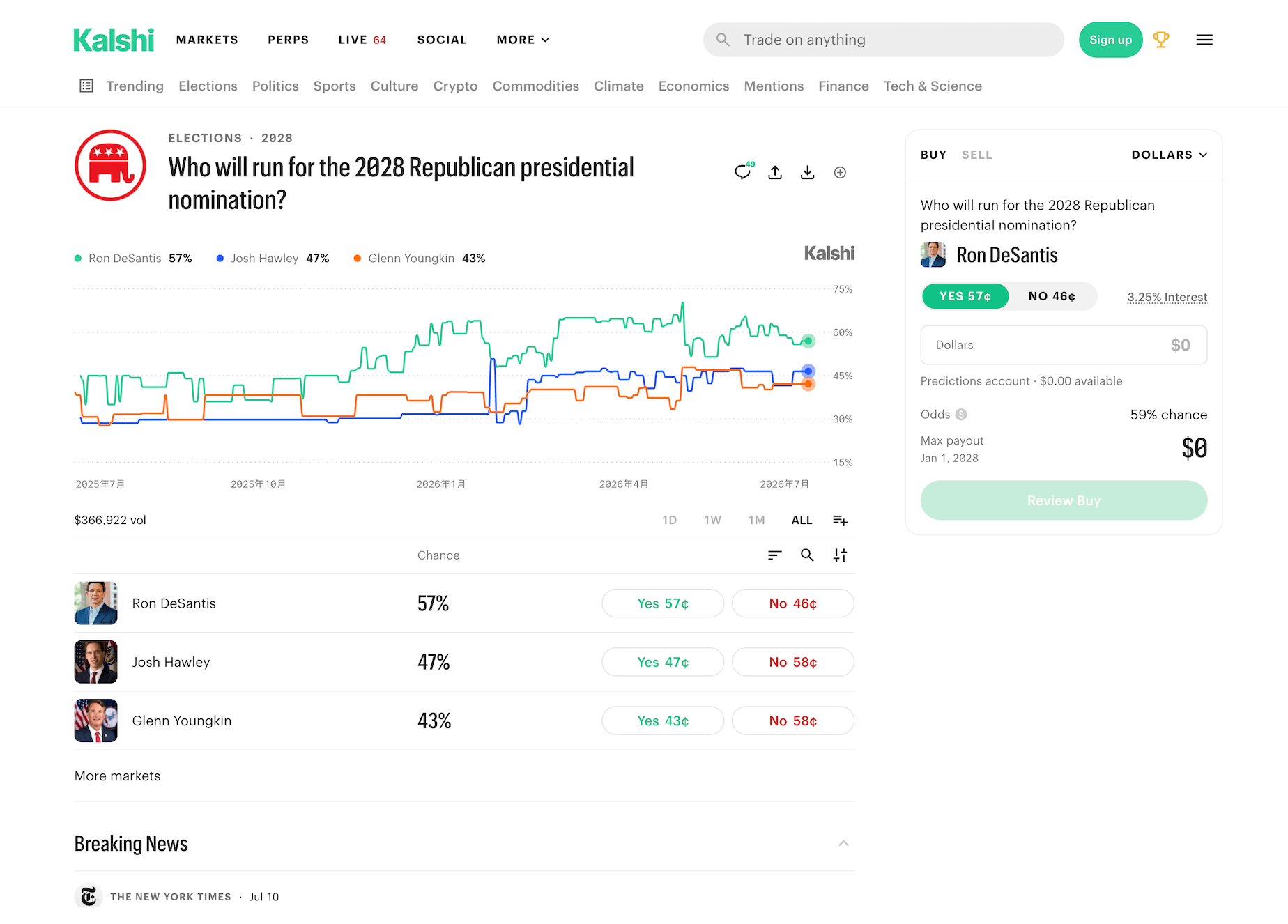Click the search magnifier icon in the search bar
1288x924 pixels.
click(723, 40)
